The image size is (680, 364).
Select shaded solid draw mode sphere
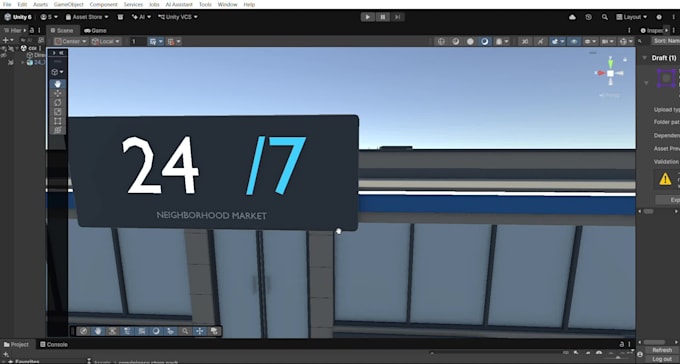tap(470, 41)
